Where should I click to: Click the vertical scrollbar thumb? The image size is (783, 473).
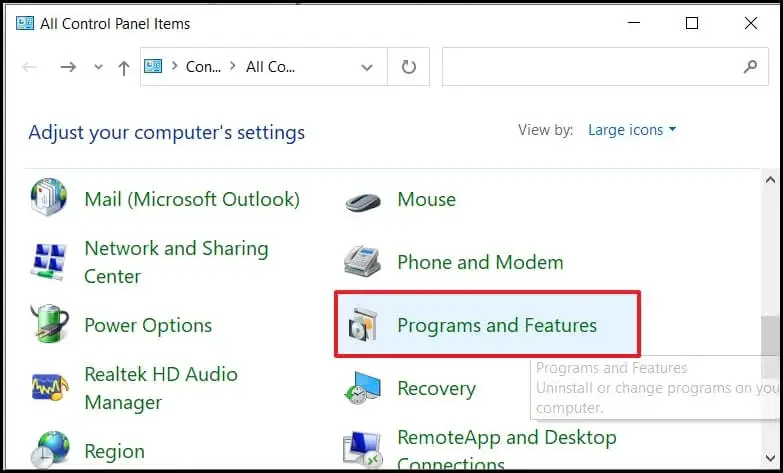coord(770,346)
